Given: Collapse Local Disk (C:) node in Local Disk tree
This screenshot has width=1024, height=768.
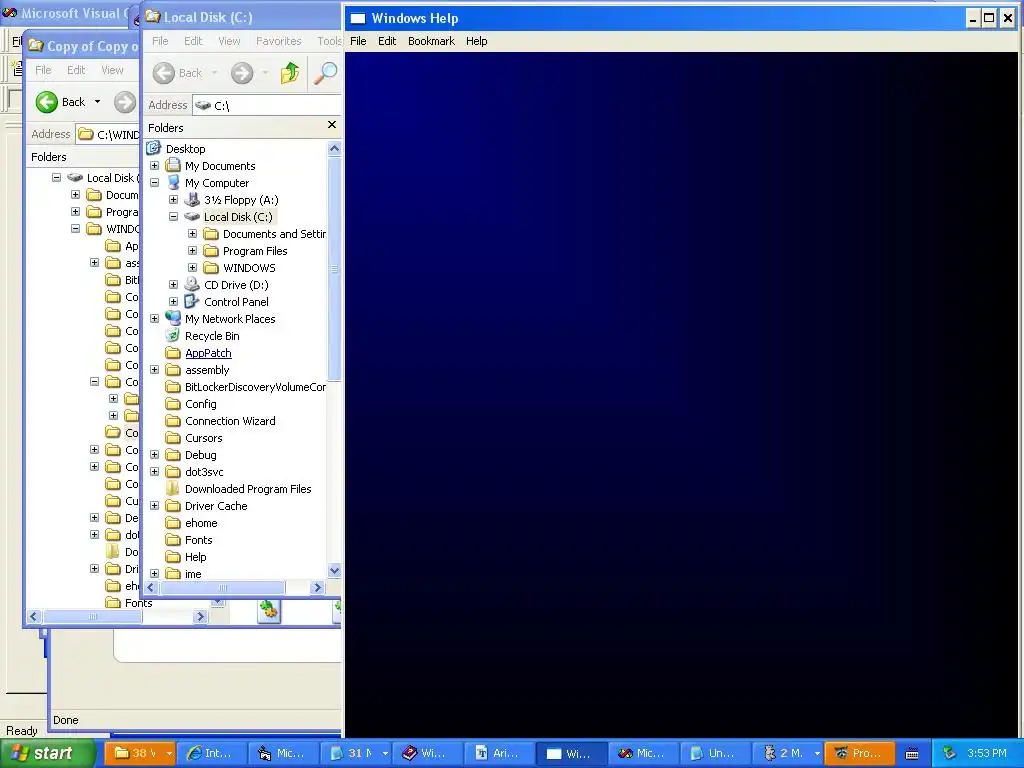Looking at the screenshot, I should (x=174, y=217).
